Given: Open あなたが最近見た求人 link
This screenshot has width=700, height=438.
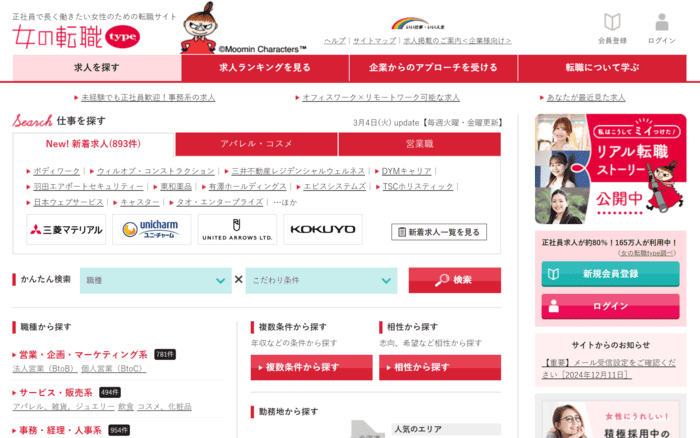Looking at the screenshot, I should pyautogui.click(x=586, y=97).
